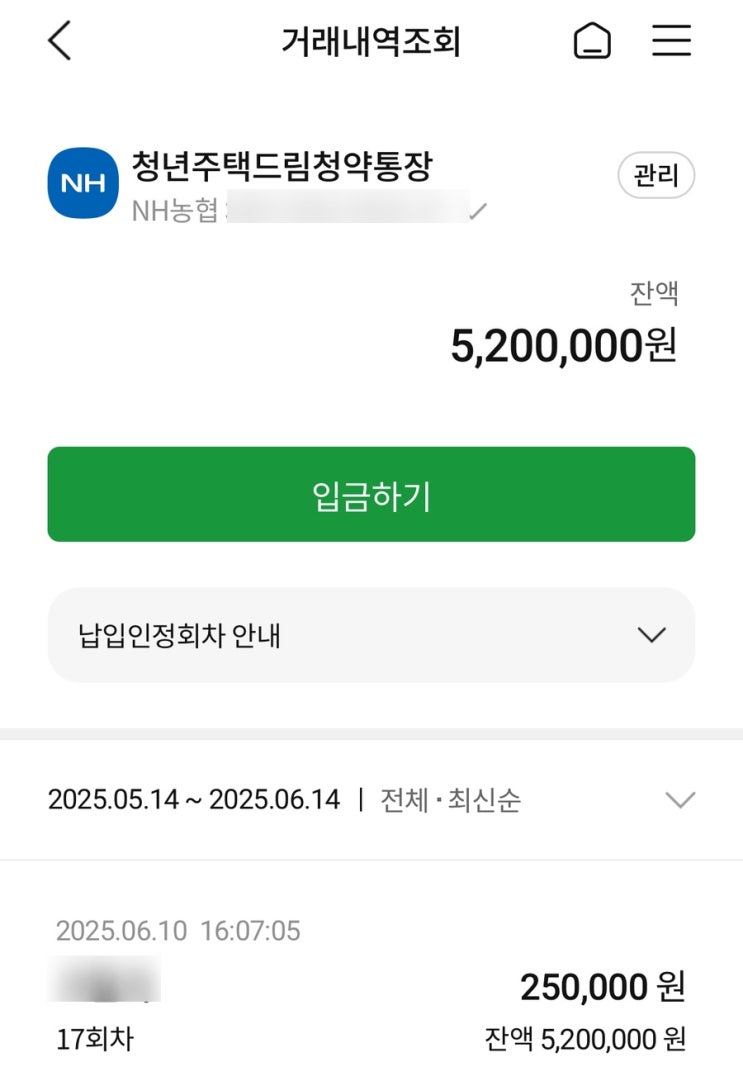This screenshot has width=743, height=1081.
Task: Tap the back arrow in the header
Action: [60, 41]
